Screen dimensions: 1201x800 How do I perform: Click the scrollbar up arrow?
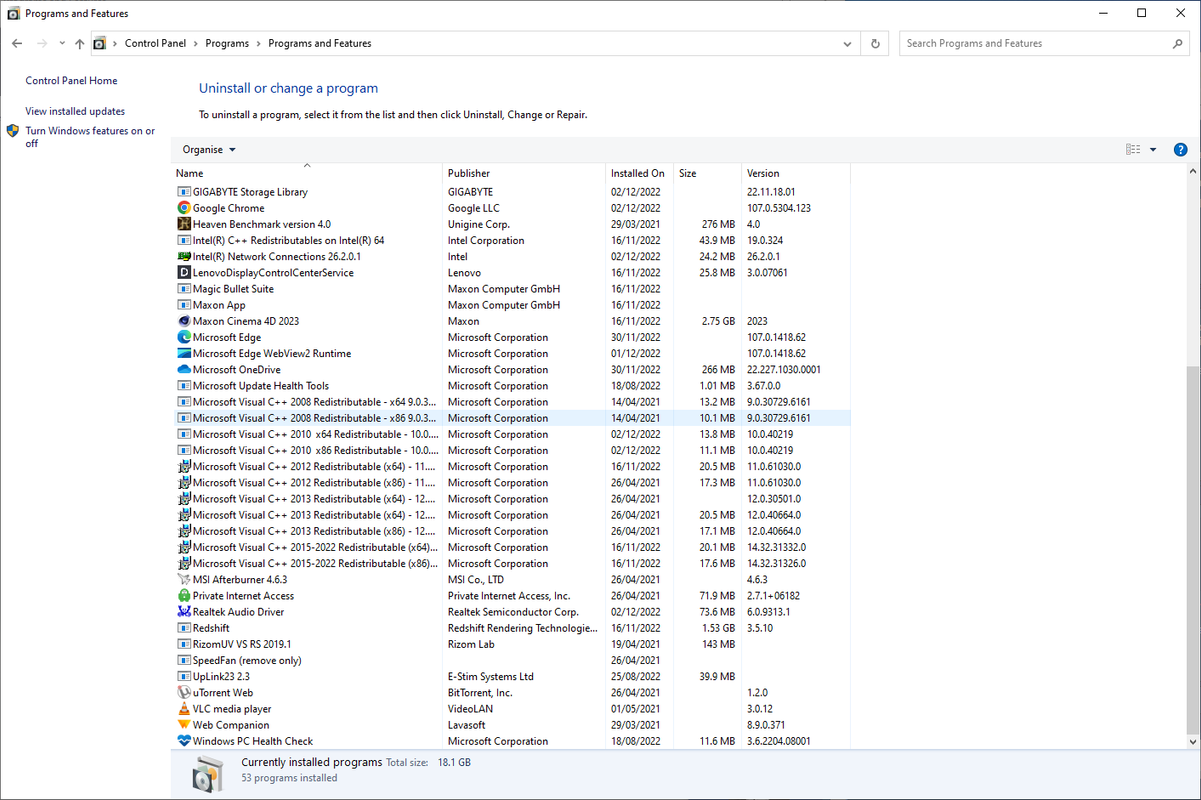point(1193,172)
